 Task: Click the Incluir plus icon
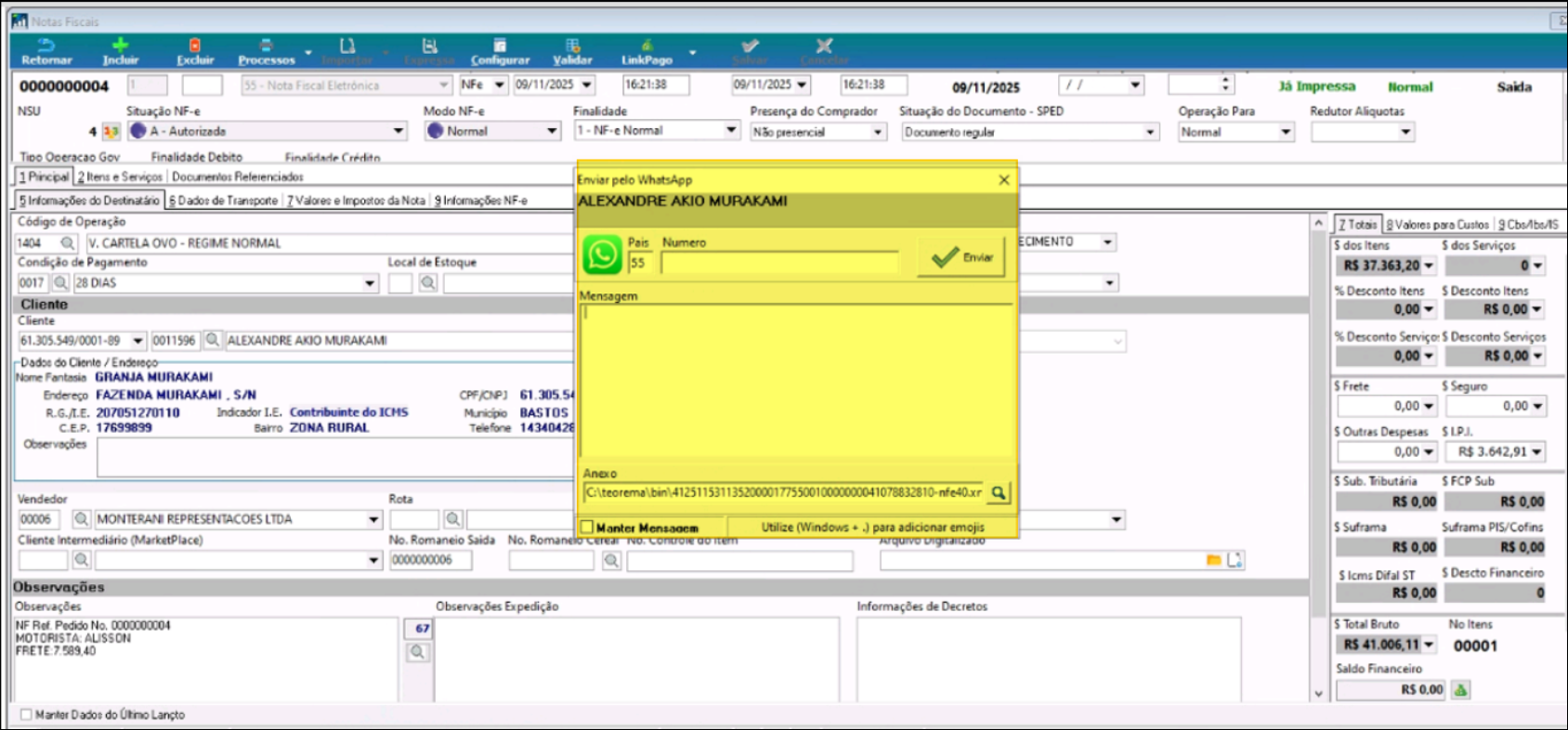pos(120,46)
